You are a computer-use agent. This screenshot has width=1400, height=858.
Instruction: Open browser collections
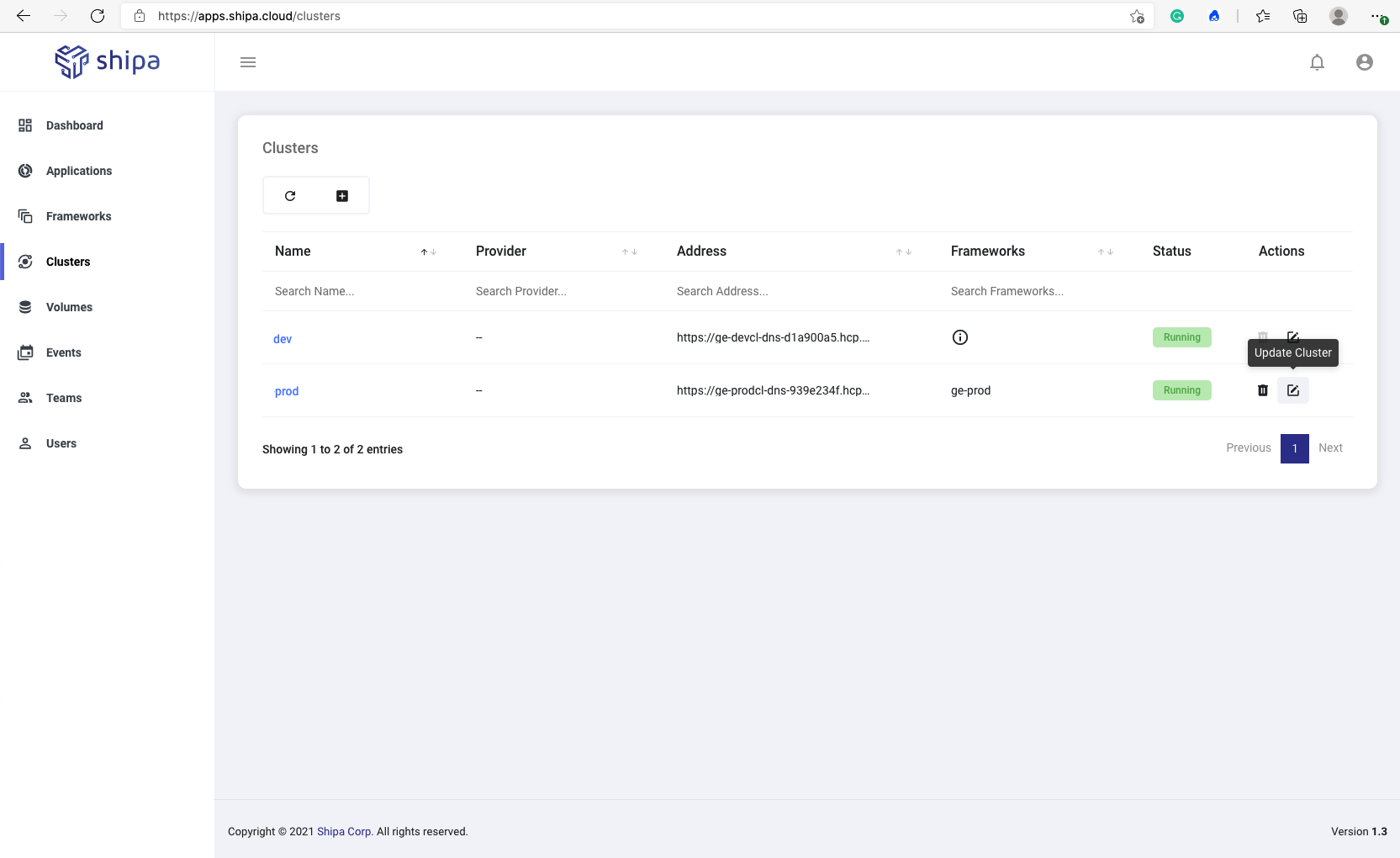click(1300, 16)
